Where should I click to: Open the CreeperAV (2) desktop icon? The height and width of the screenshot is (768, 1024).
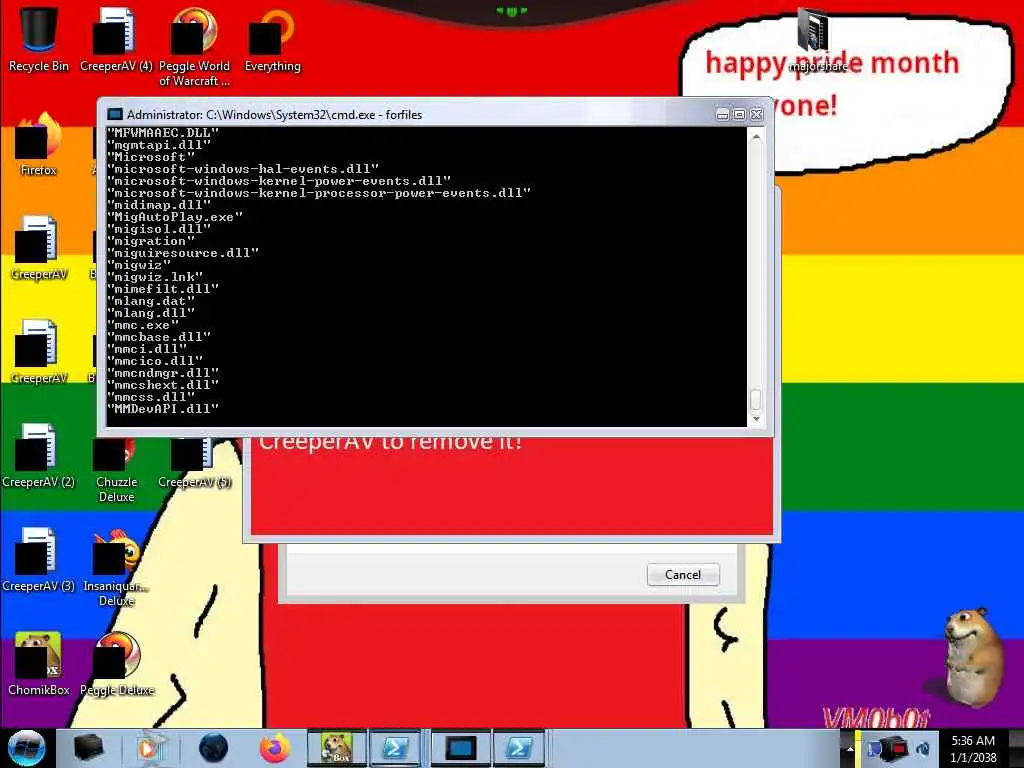tap(39, 456)
